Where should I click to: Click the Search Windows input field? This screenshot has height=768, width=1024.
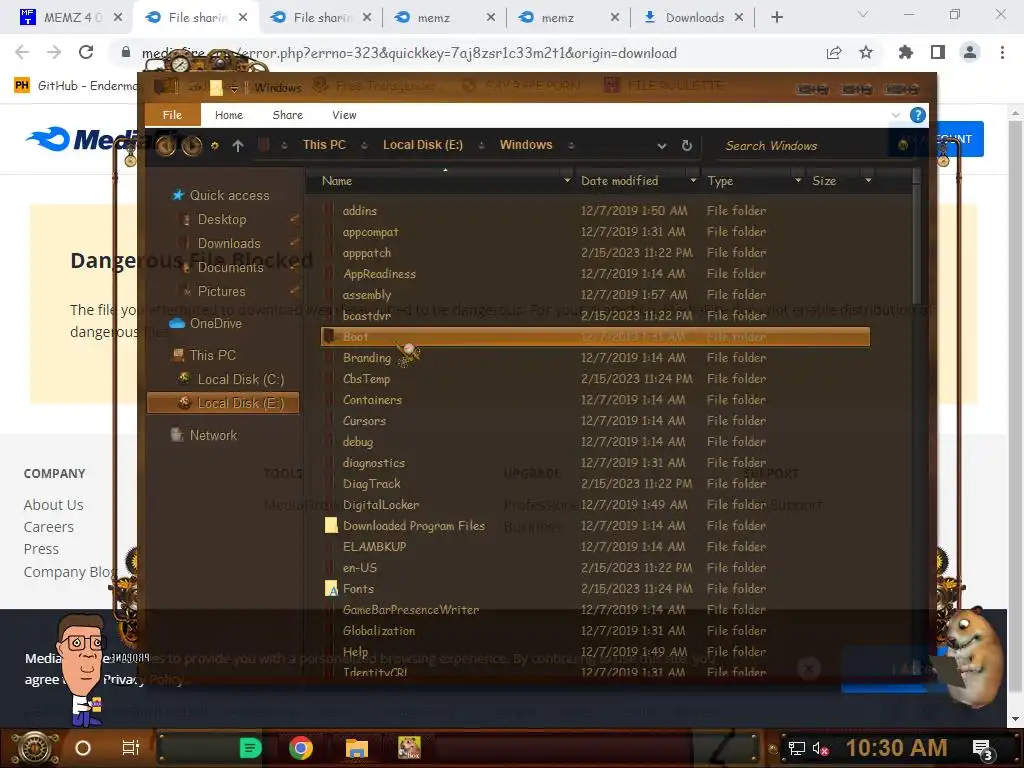800,146
